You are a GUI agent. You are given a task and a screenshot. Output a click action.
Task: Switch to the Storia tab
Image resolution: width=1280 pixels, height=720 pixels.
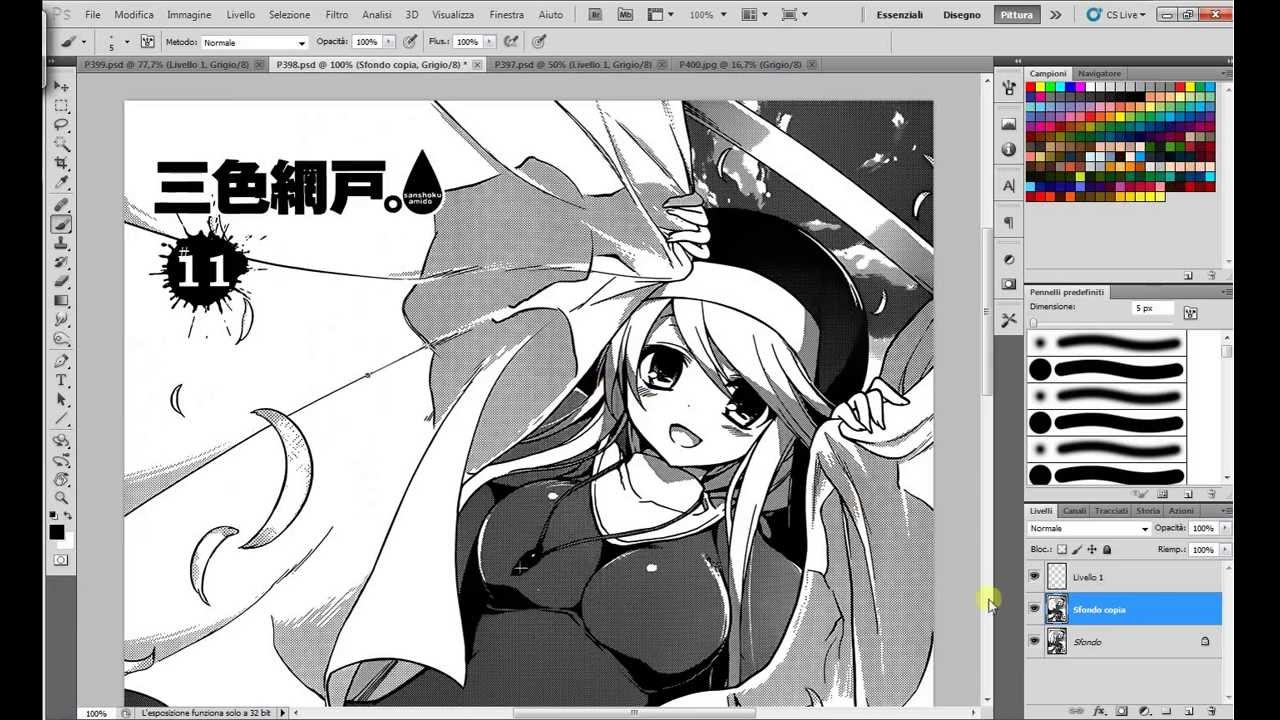click(1148, 511)
